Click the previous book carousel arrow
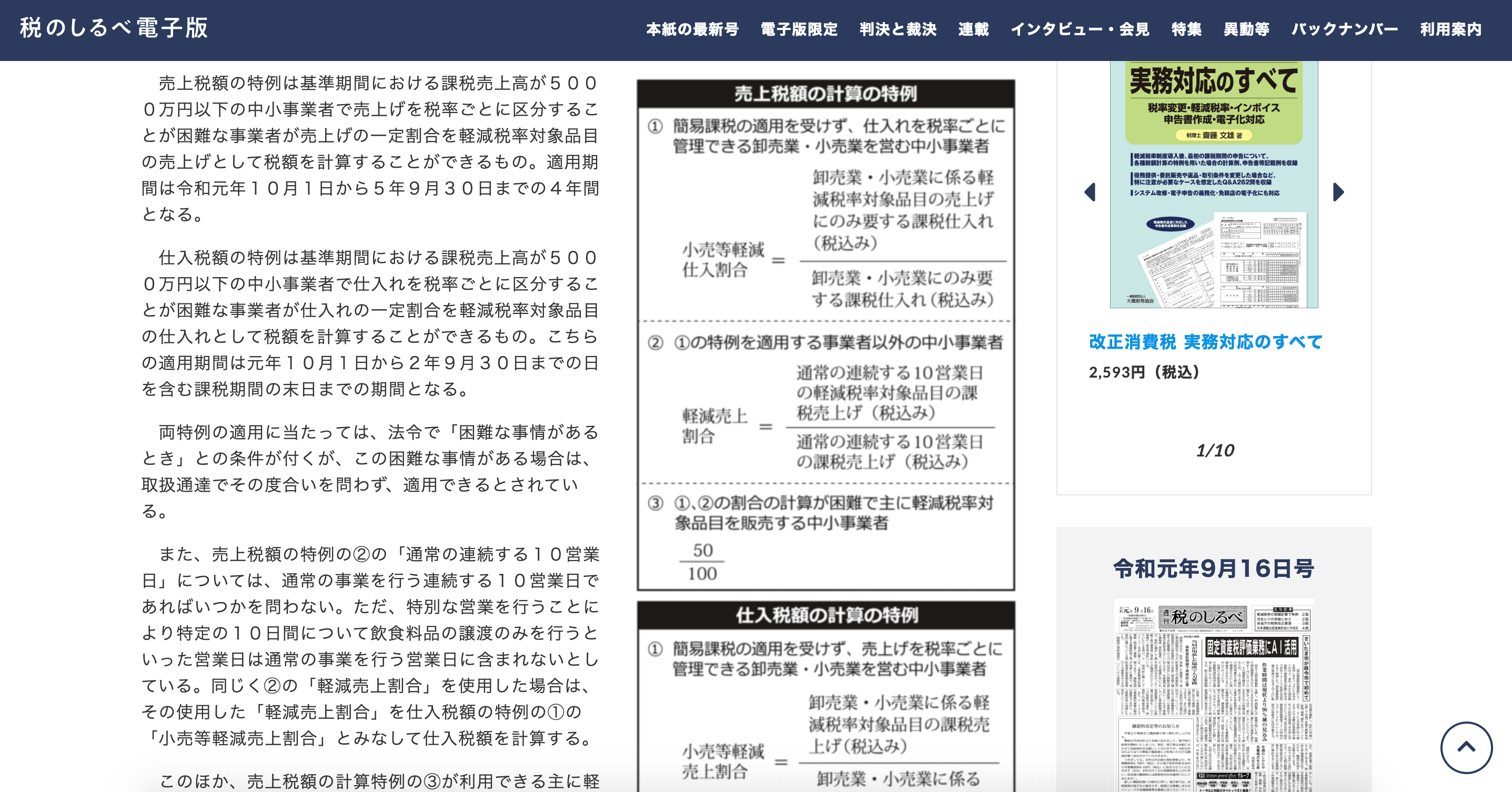This screenshot has height=792, width=1512. pos(1090,192)
